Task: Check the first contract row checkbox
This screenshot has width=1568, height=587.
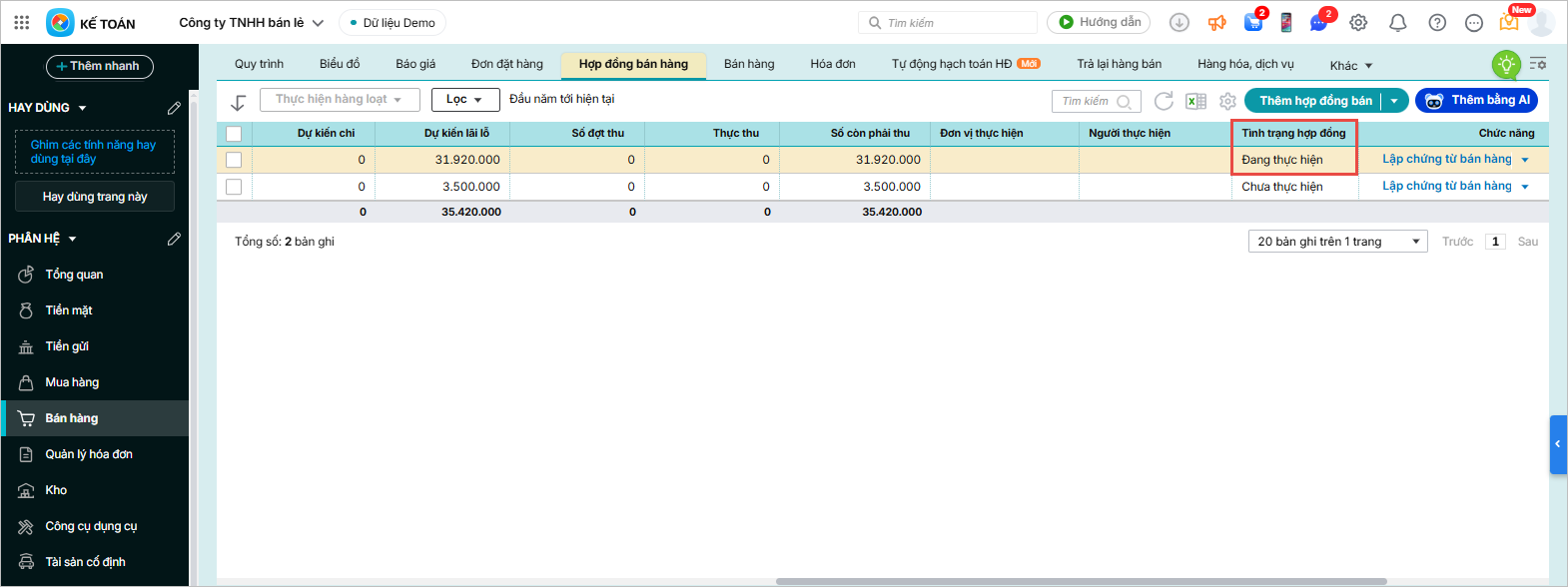Action: click(x=234, y=160)
